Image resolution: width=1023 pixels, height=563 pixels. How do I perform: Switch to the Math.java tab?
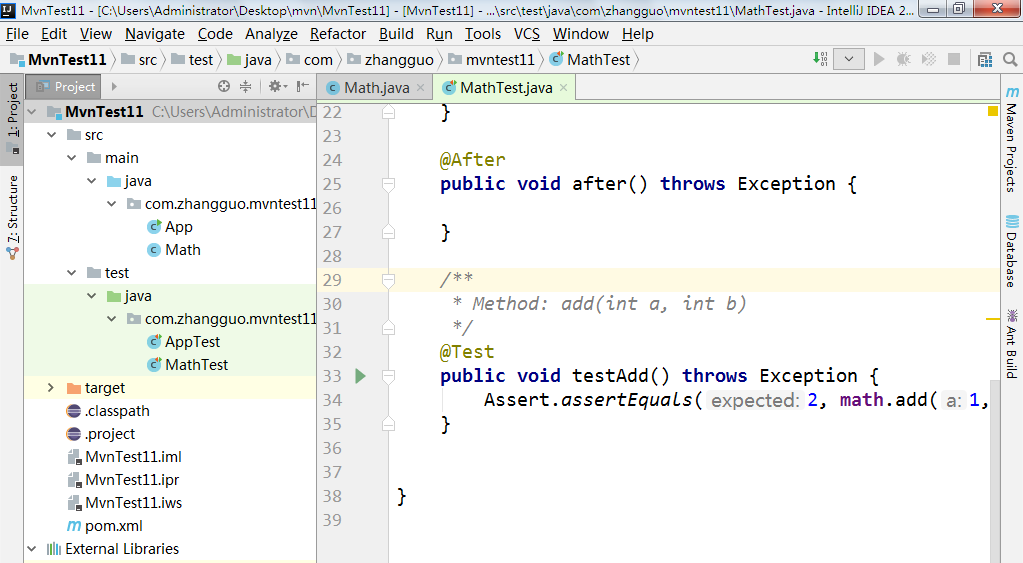point(376,87)
